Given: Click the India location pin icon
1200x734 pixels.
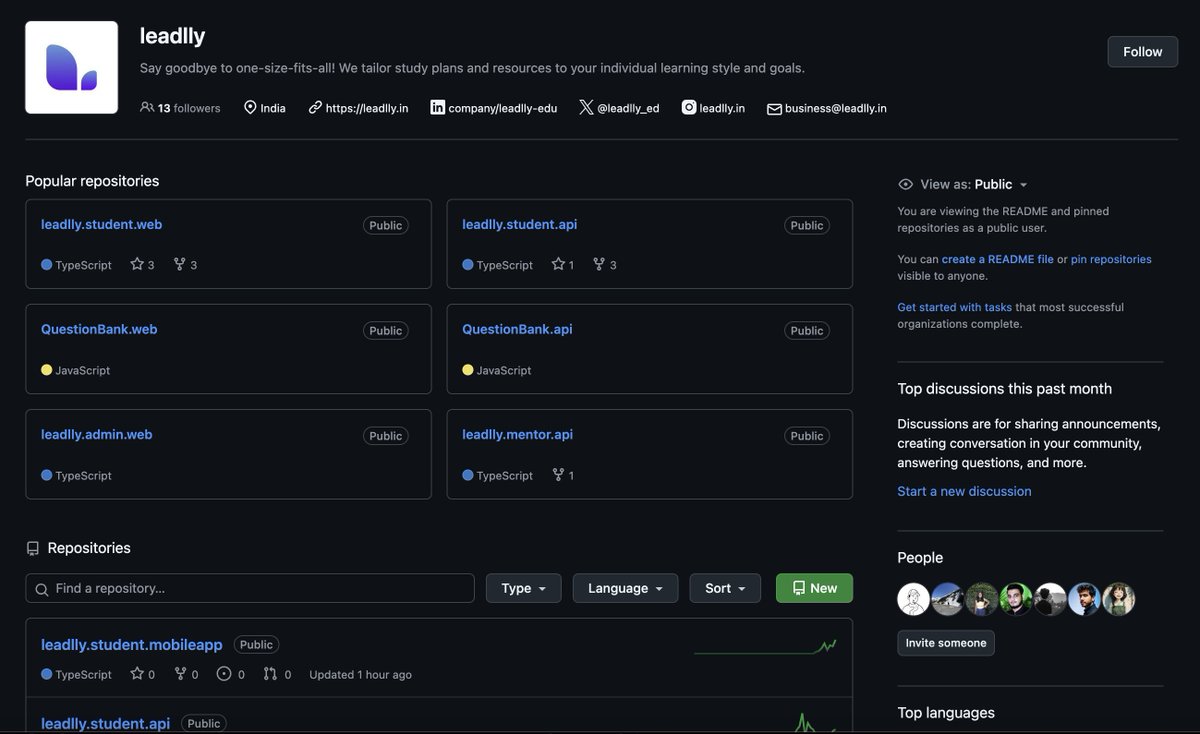Looking at the screenshot, I should tap(250, 107).
